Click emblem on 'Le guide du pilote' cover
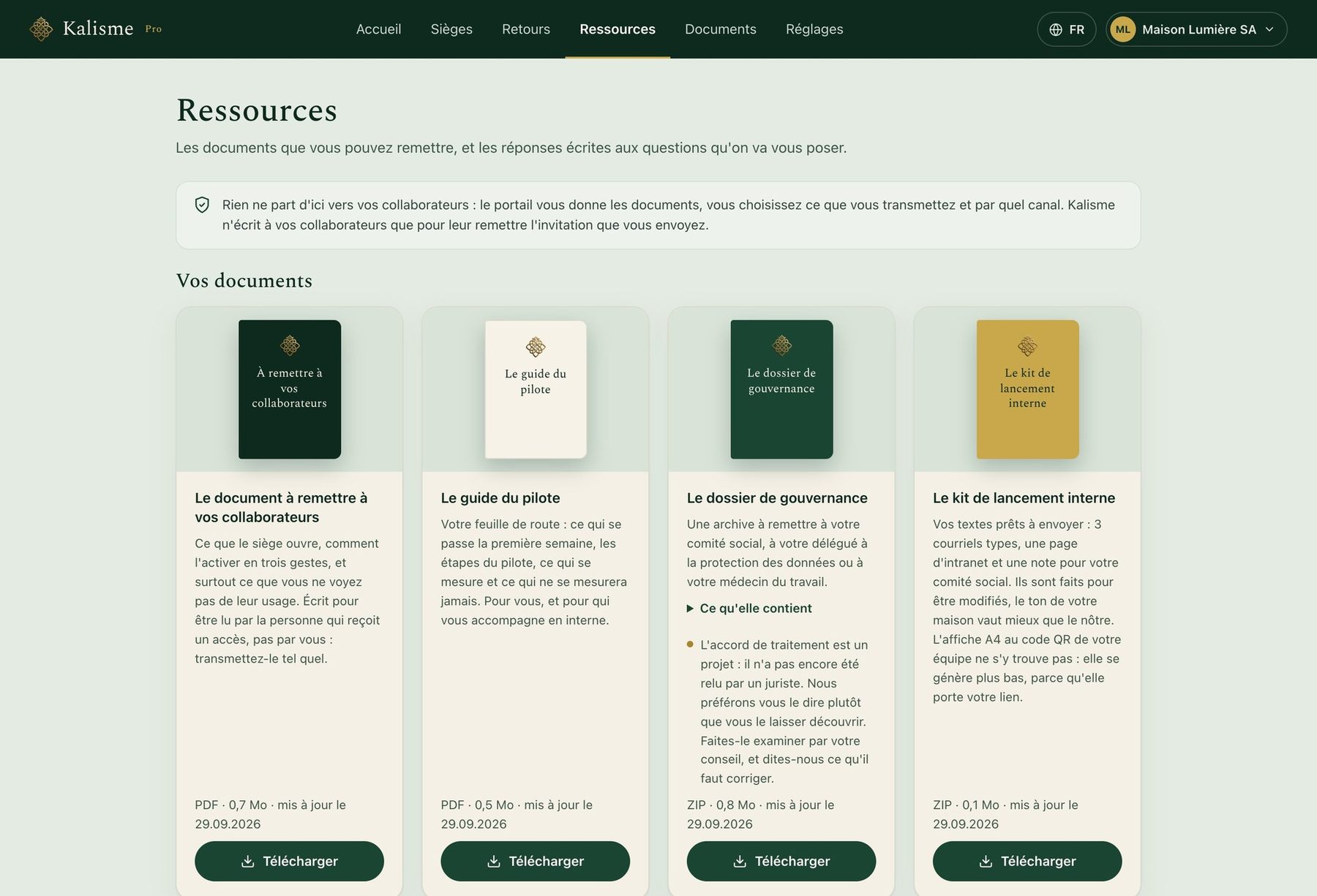This screenshot has width=1317, height=896. (x=536, y=347)
